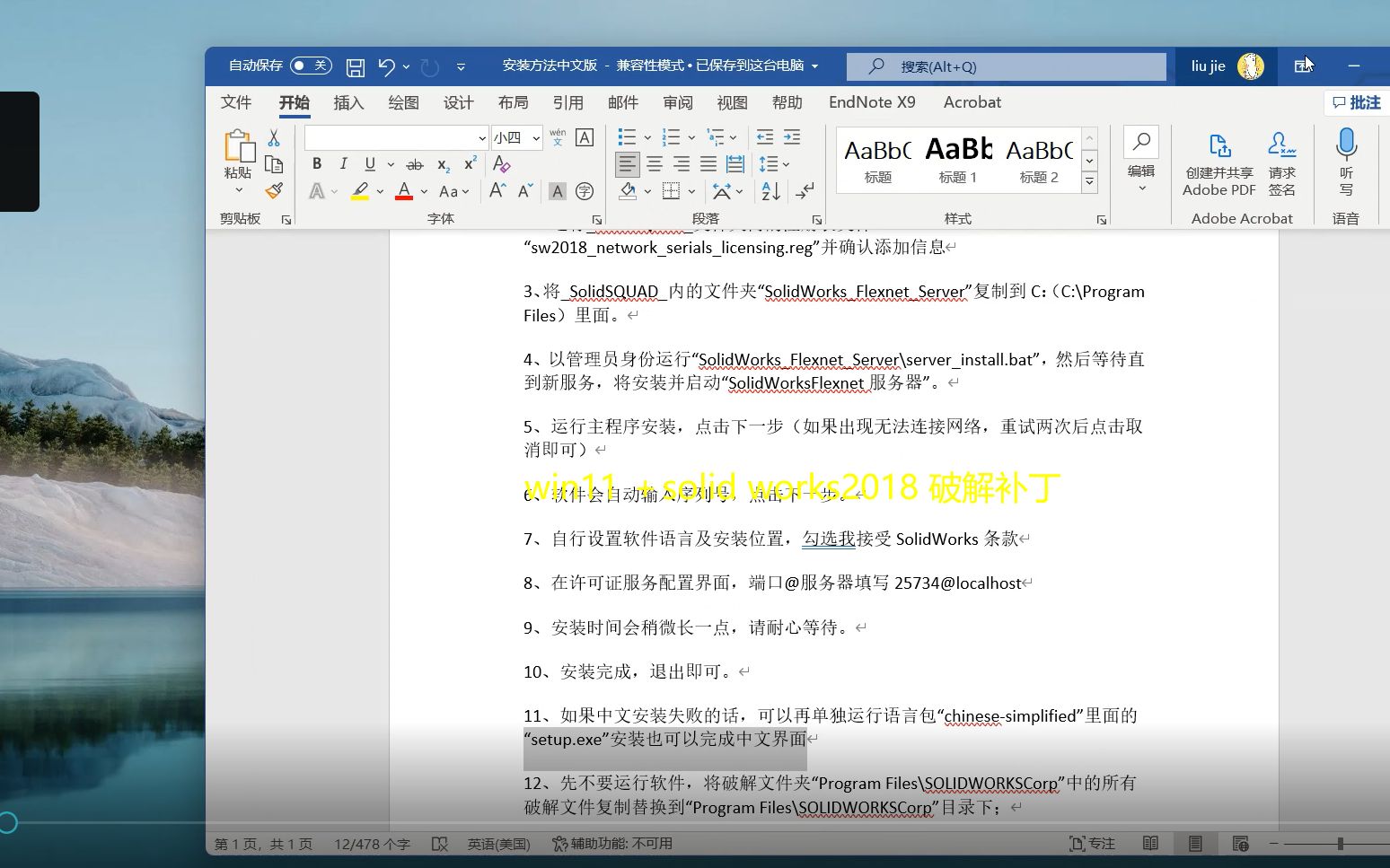
Task: Click the 粘贴 (Paste) clipboard icon
Action: pos(239,146)
